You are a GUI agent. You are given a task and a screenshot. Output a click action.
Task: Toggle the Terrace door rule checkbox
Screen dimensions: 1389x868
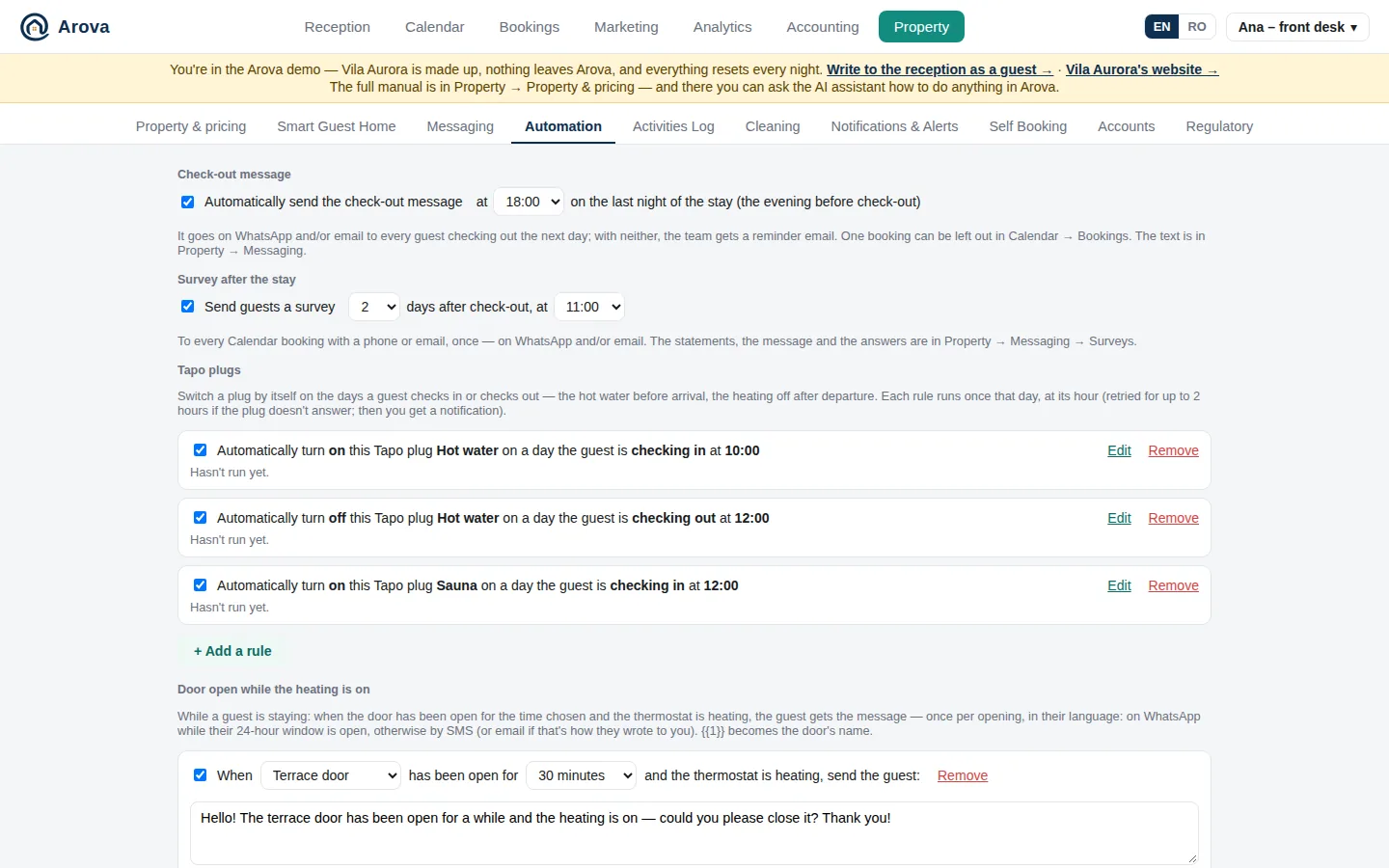201,775
